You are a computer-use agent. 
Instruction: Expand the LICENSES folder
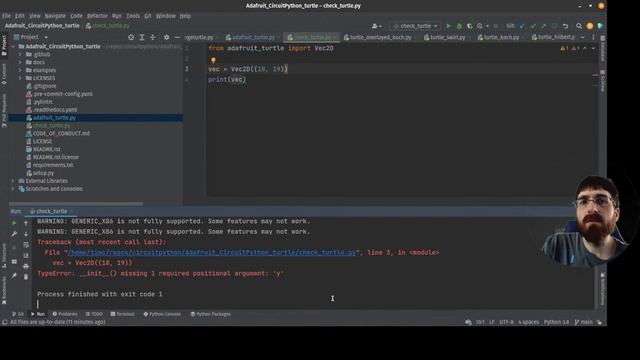point(20,78)
